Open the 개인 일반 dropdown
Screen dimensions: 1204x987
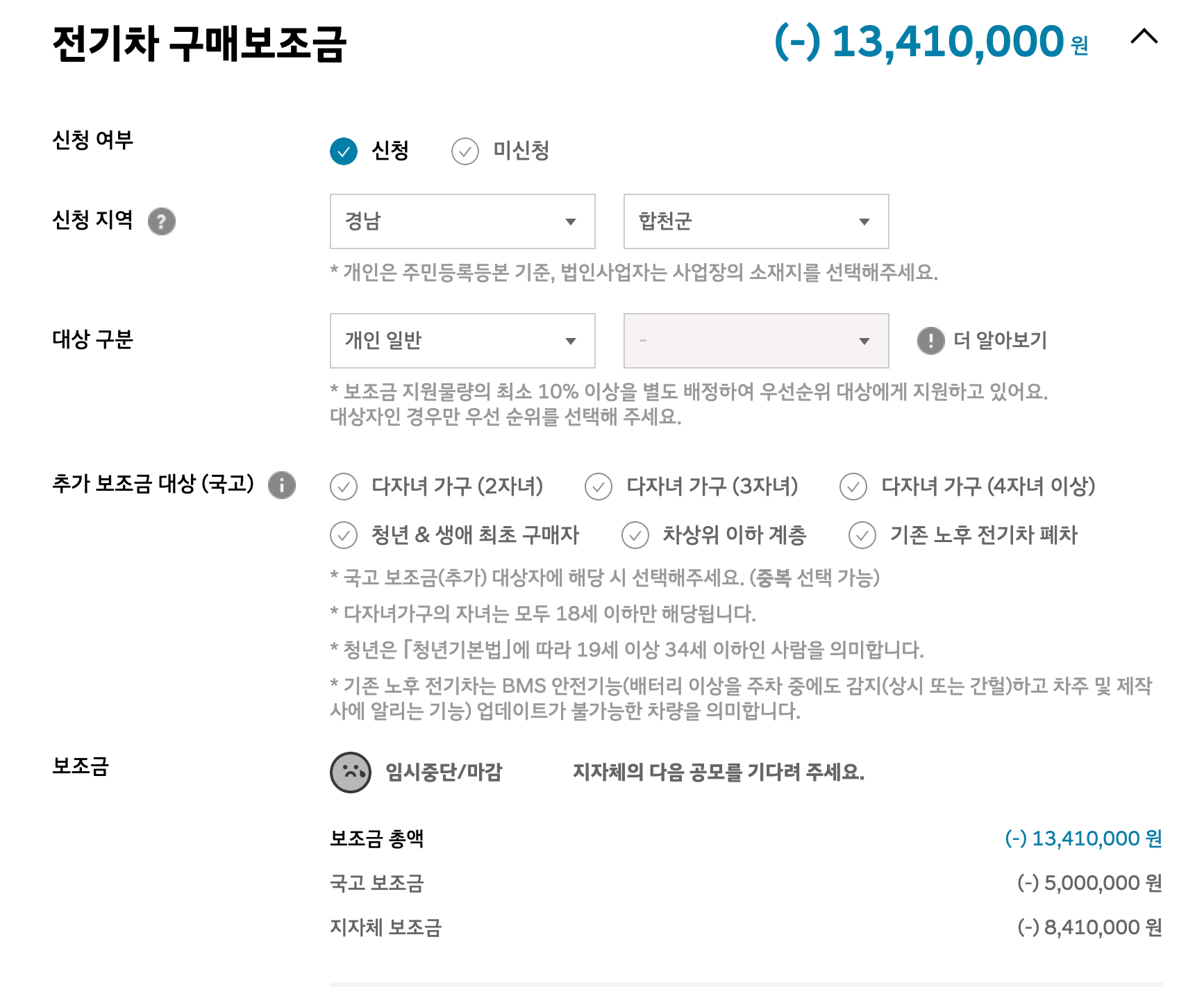click(x=462, y=341)
